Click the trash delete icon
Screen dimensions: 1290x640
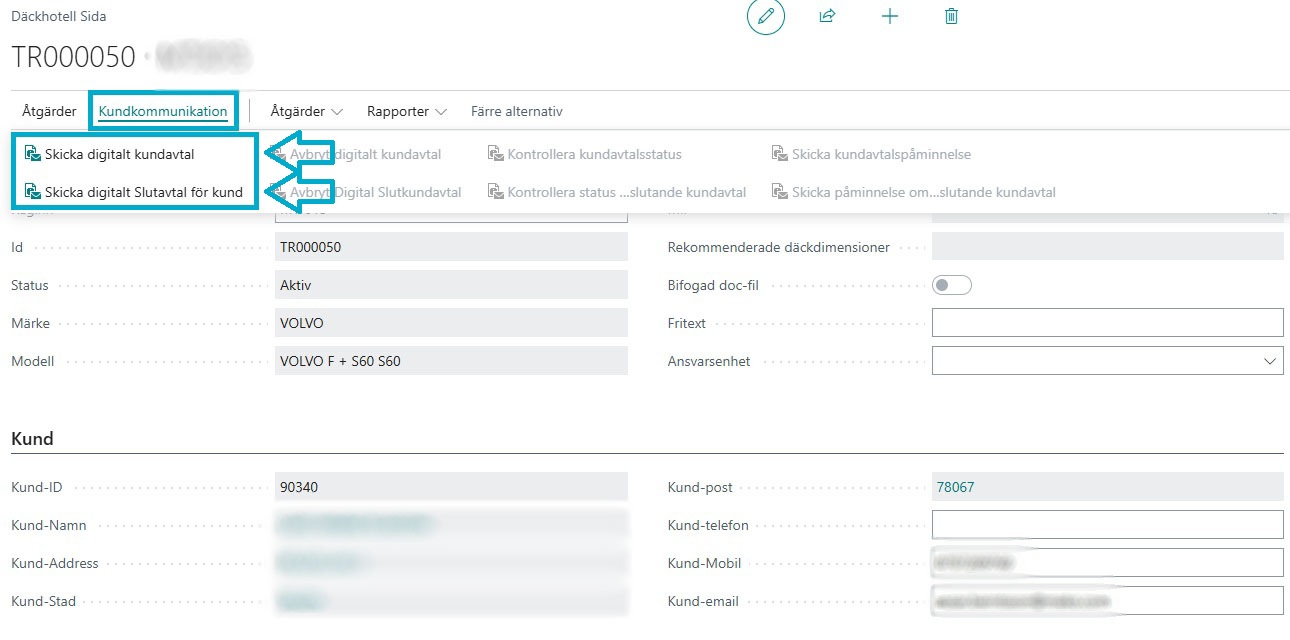[951, 17]
